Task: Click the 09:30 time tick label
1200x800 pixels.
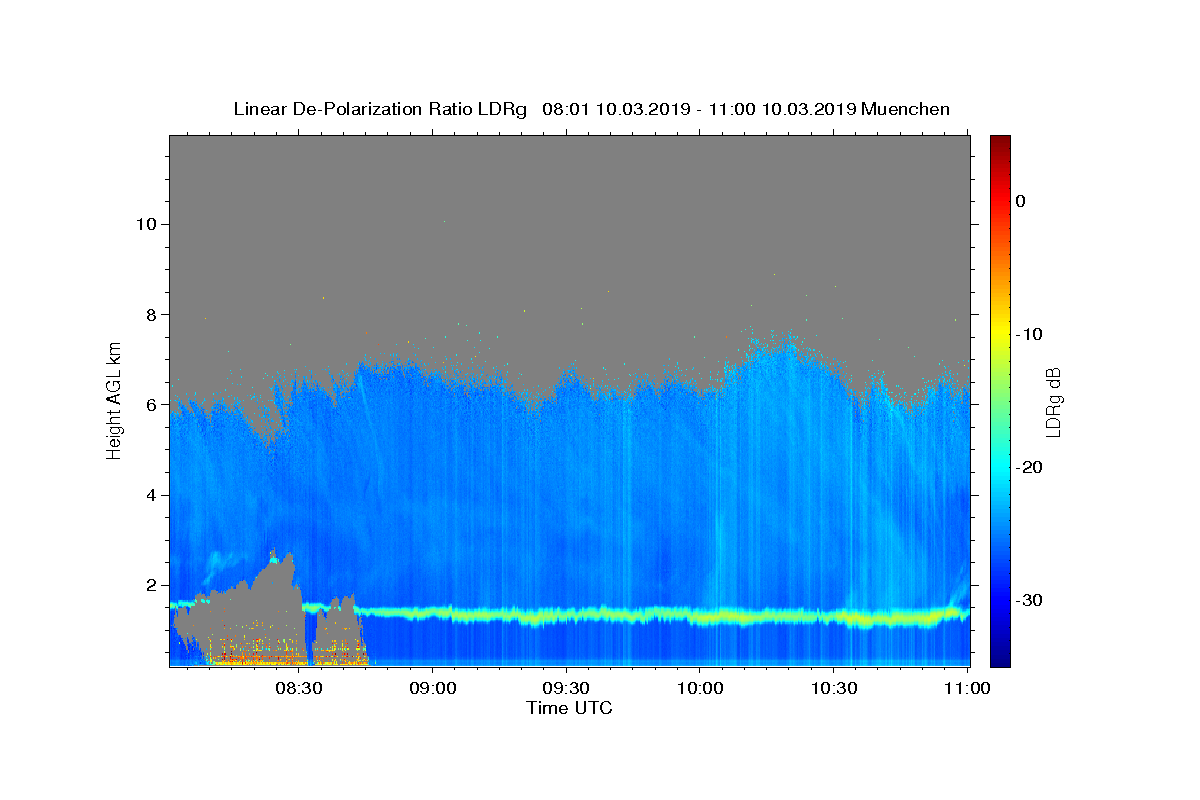Action: pos(566,688)
